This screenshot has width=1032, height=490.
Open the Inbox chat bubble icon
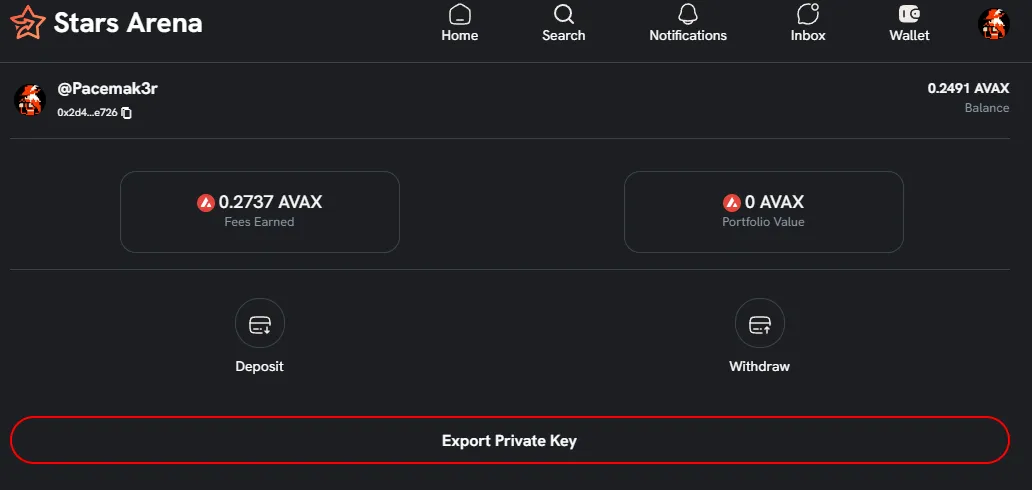click(808, 14)
